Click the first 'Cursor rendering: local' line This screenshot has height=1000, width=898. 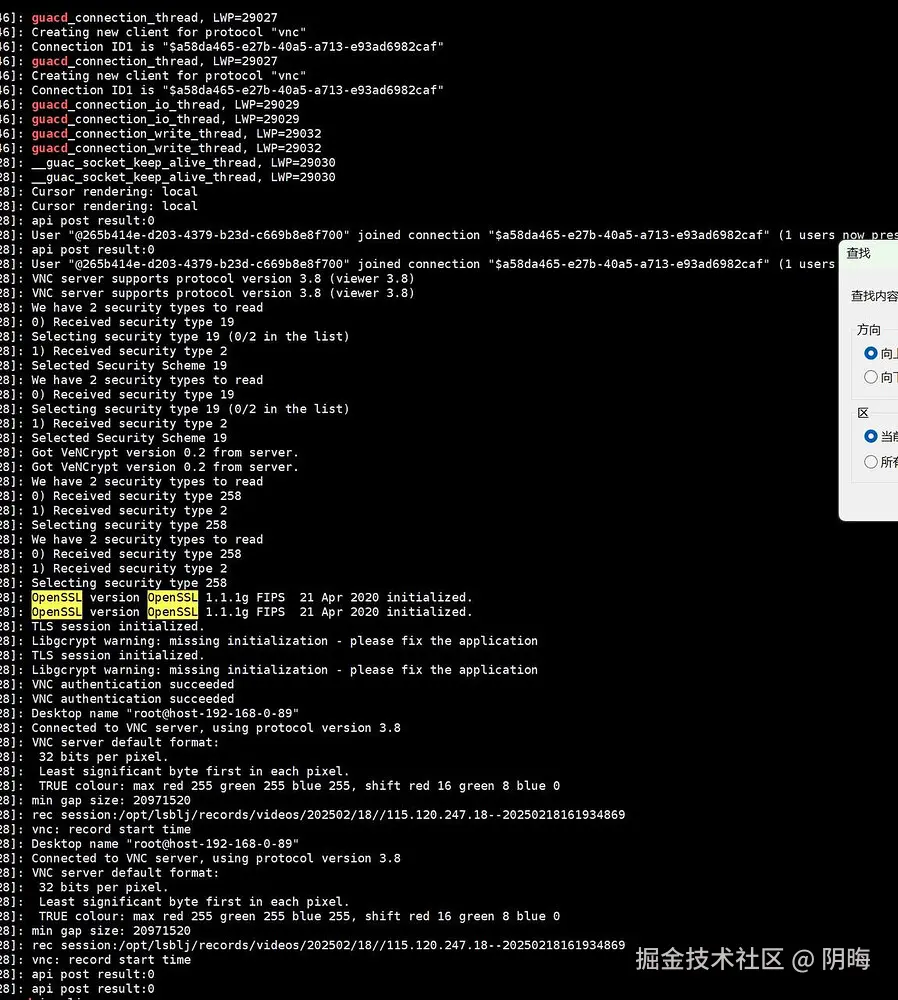(114, 191)
